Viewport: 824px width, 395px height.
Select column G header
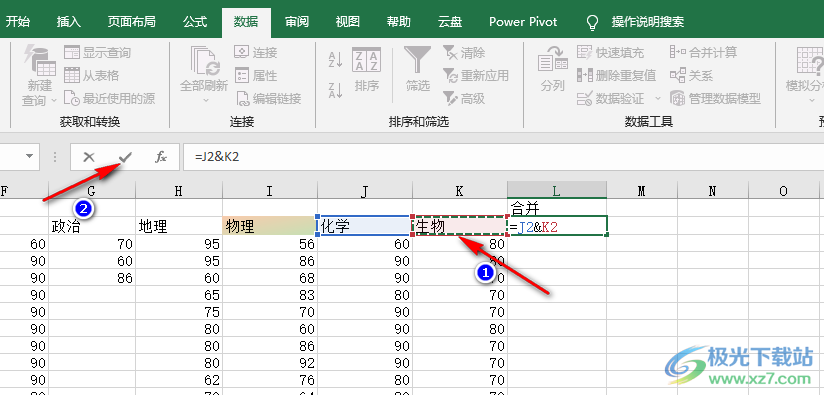92,191
